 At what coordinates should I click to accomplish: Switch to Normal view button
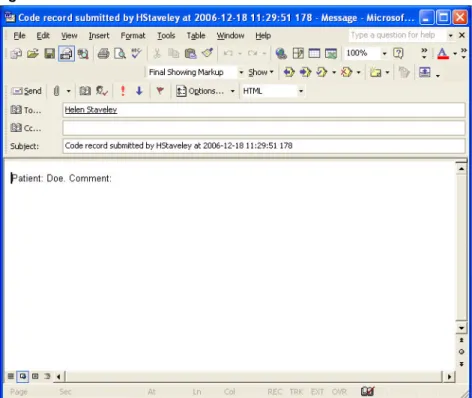point(11,376)
